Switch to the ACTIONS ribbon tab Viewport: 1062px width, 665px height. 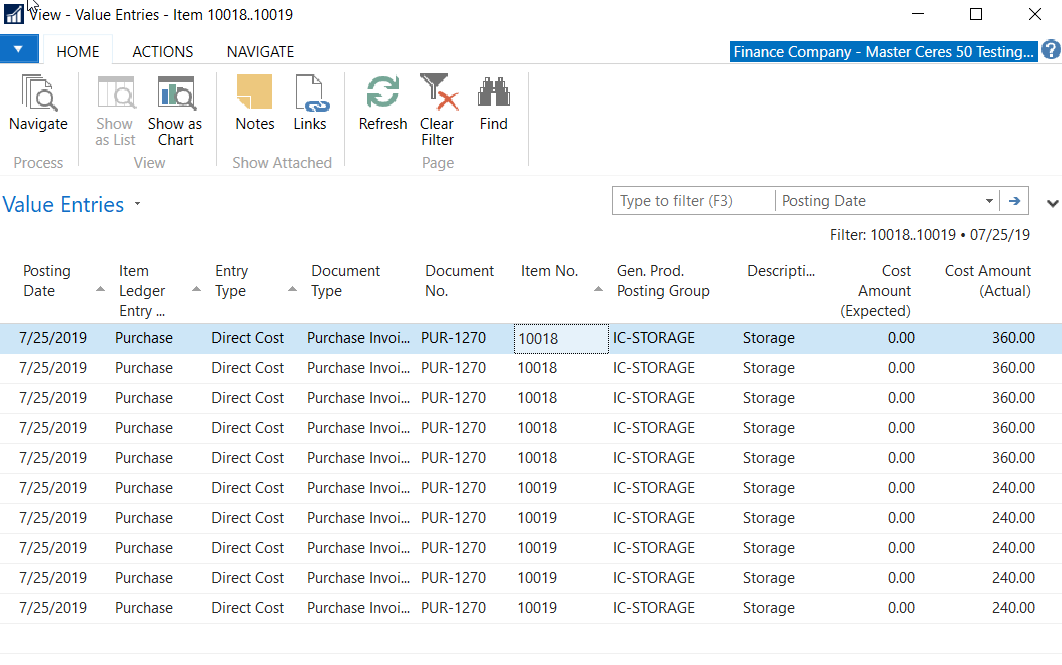(162, 51)
